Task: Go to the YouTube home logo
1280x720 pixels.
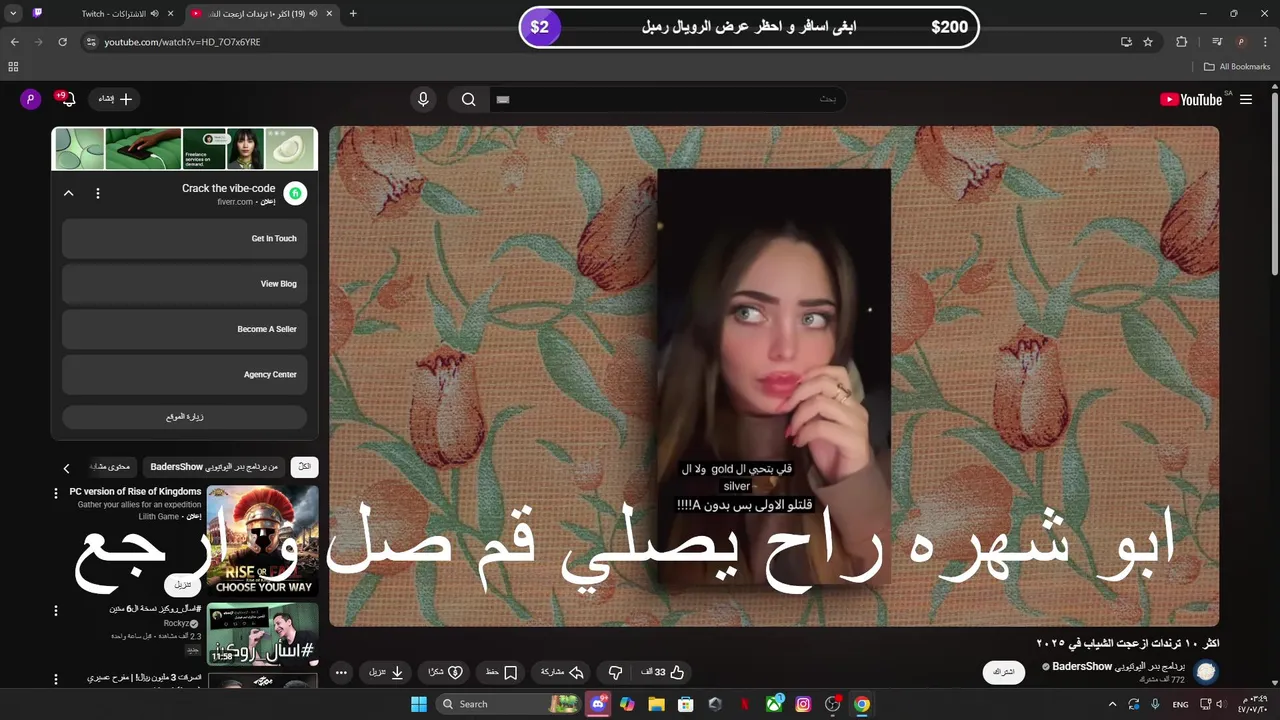Action: coord(1191,99)
